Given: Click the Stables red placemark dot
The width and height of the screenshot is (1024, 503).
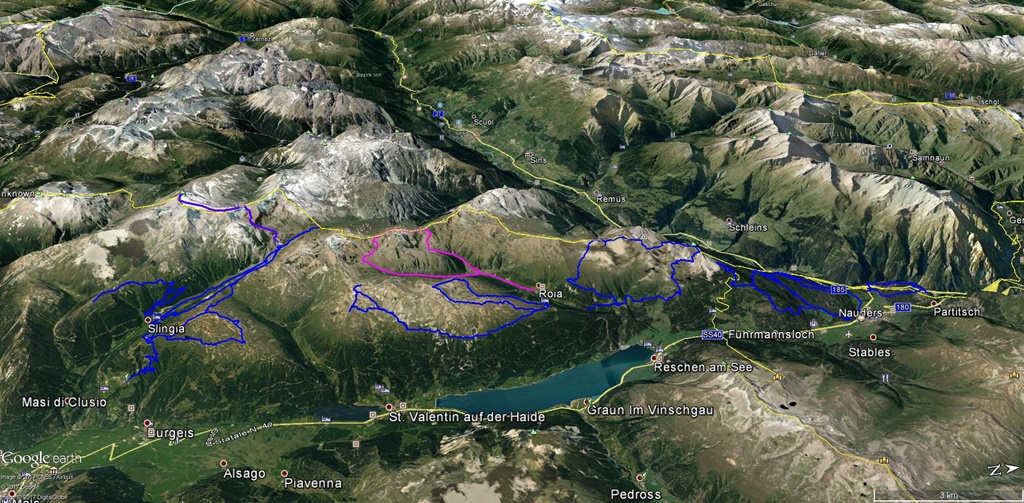Looking at the screenshot, I should 873,337.
